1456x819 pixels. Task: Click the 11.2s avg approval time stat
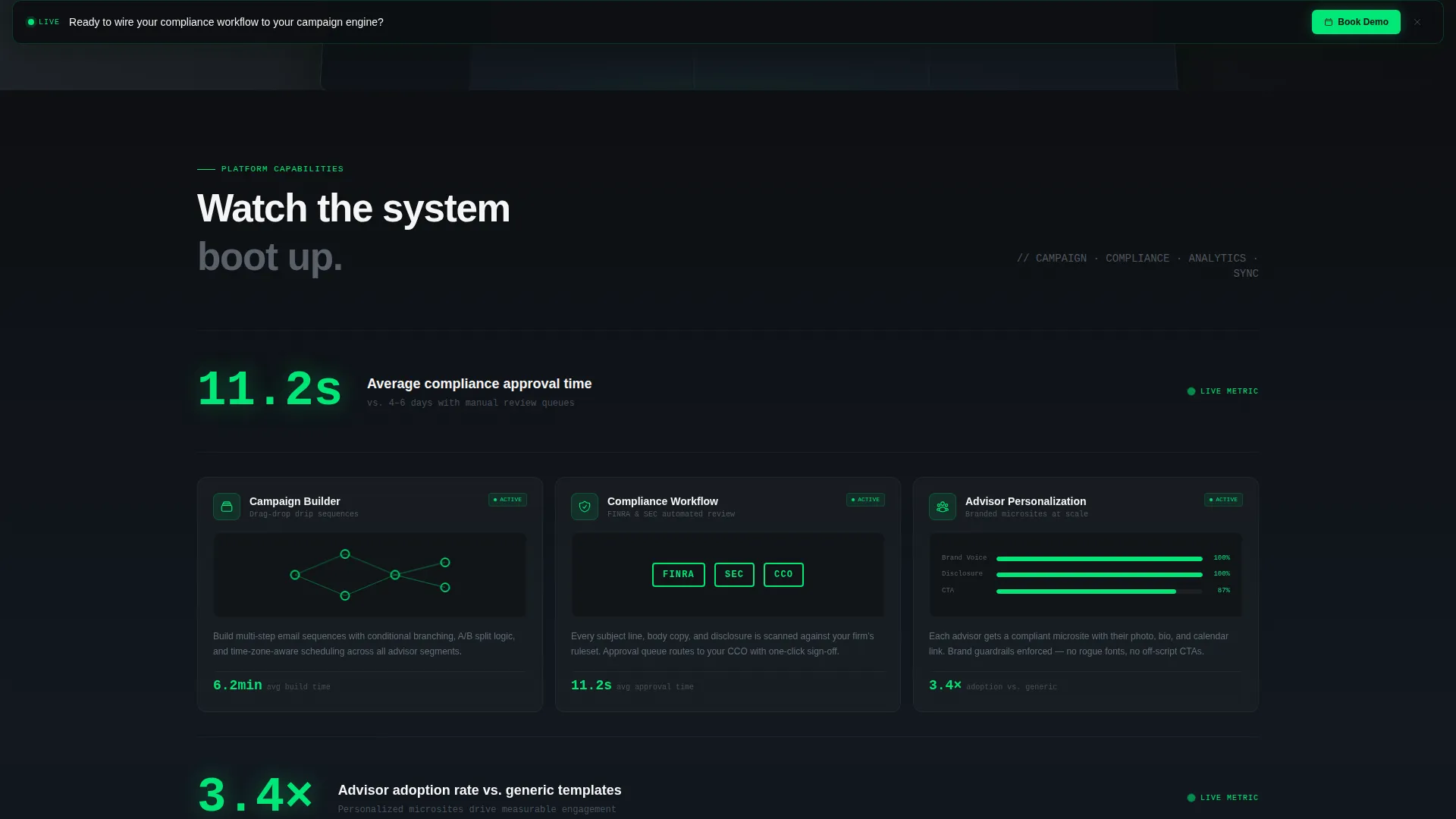(x=632, y=686)
